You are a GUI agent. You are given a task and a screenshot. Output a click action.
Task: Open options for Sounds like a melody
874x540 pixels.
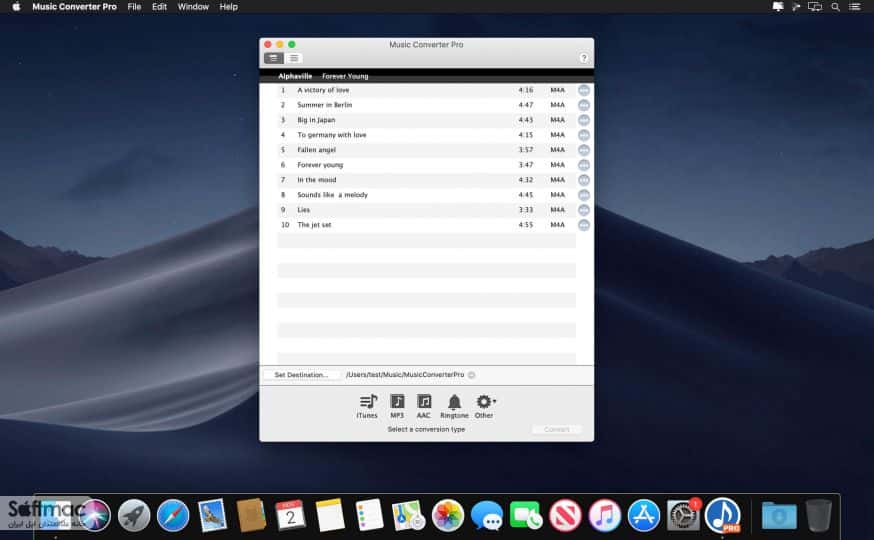[584, 195]
